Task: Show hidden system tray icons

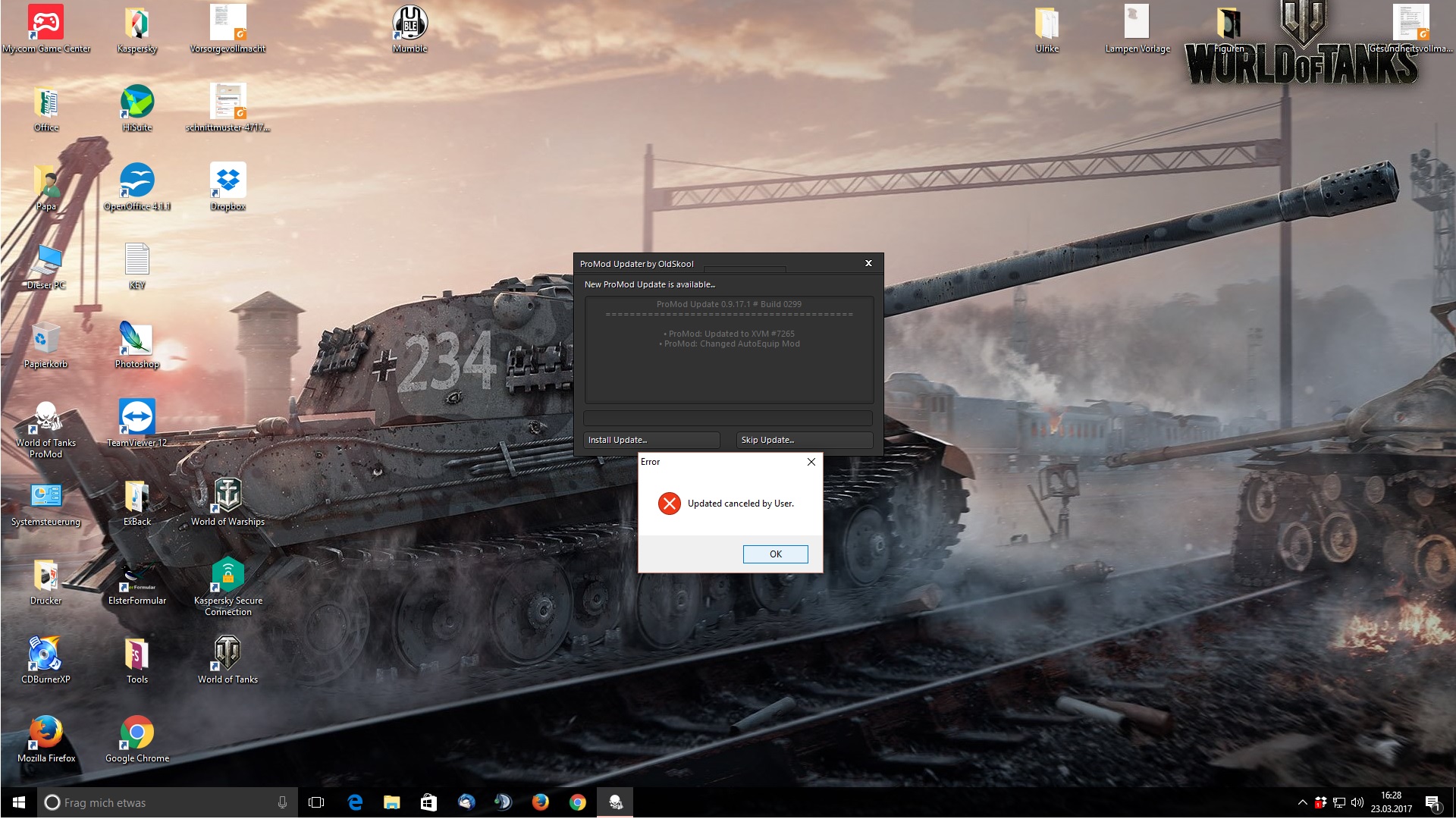Action: tap(1302, 802)
